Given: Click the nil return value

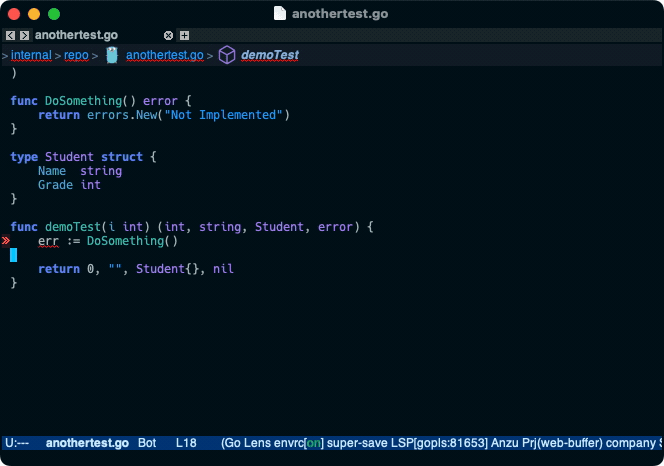Looking at the screenshot, I should [223, 269].
